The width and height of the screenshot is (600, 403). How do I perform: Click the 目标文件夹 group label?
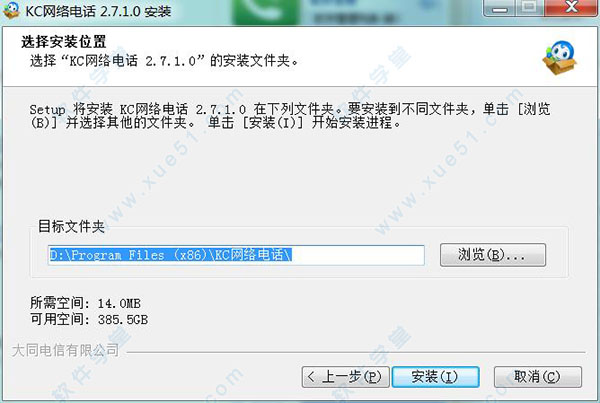pyautogui.click(x=71, y=227)
